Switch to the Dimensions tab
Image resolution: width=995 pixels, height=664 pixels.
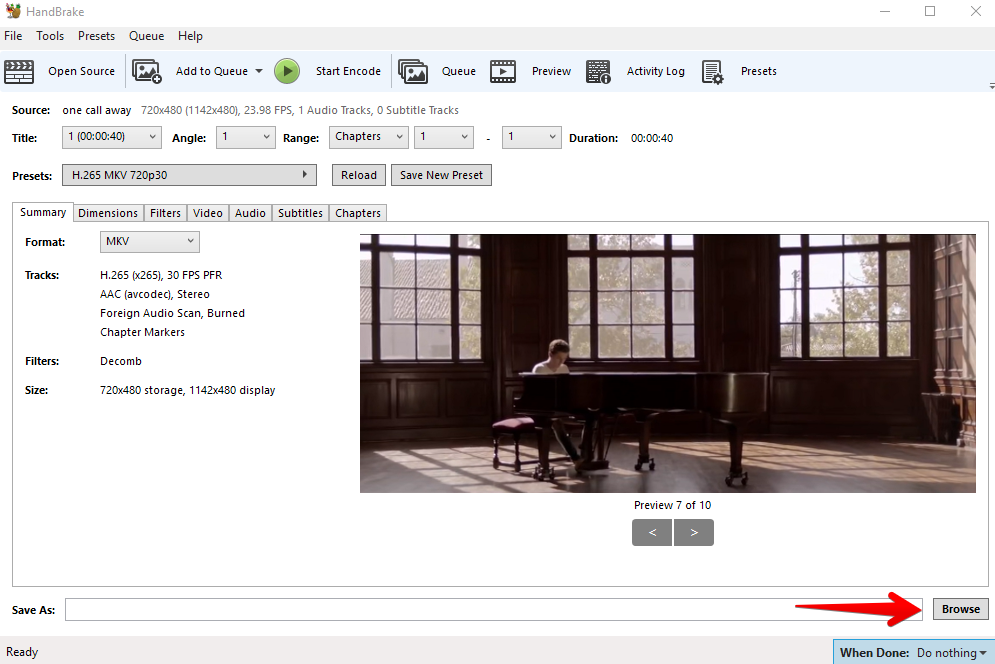[108, 213]
